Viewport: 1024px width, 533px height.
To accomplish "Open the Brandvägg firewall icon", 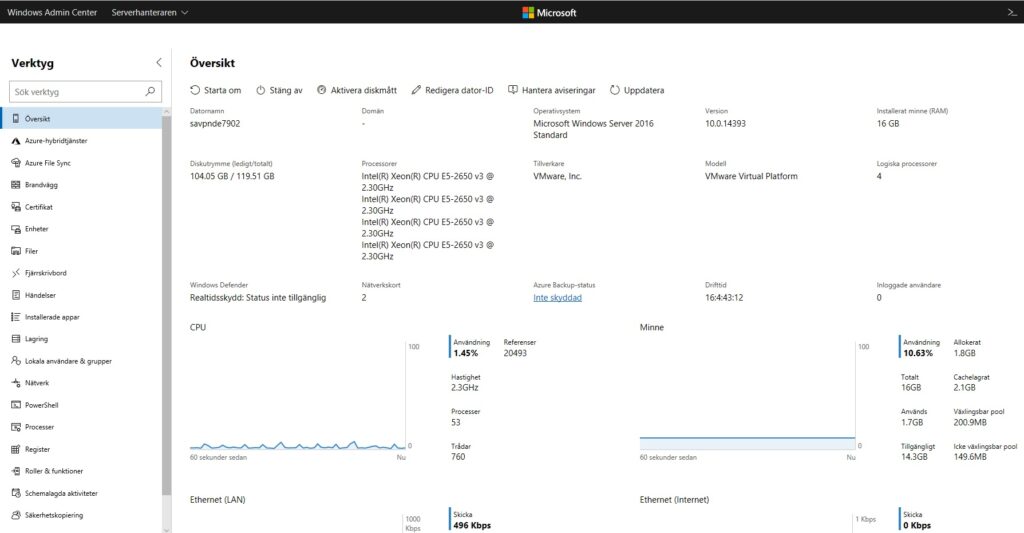I will [x=16, y=185].
